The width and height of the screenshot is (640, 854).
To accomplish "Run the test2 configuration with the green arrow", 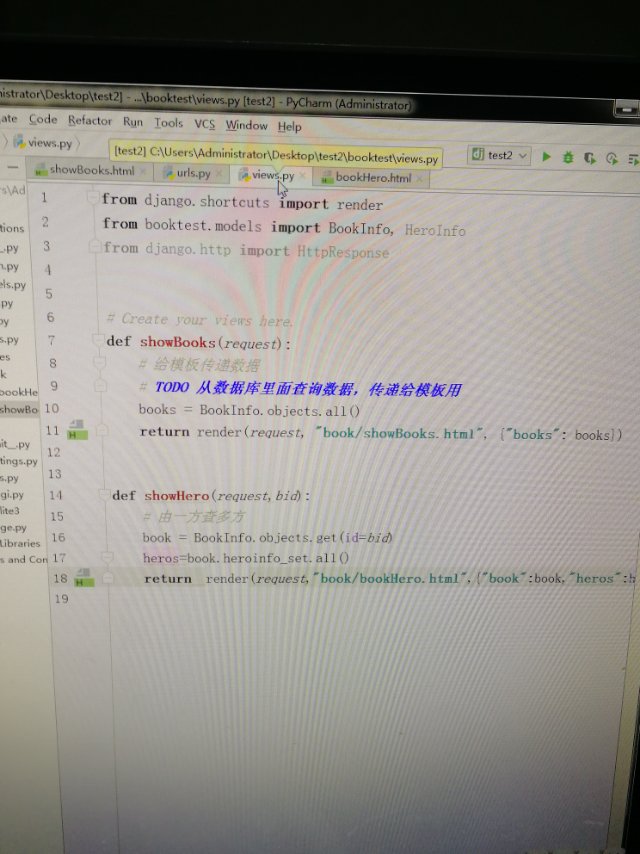I will [x=546, y=157].
